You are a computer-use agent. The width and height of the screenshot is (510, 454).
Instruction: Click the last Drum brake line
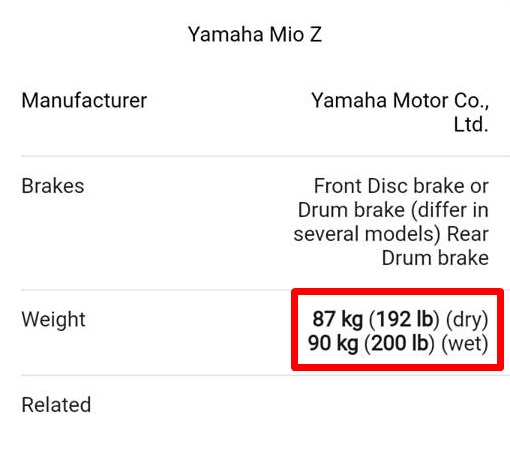435,258
